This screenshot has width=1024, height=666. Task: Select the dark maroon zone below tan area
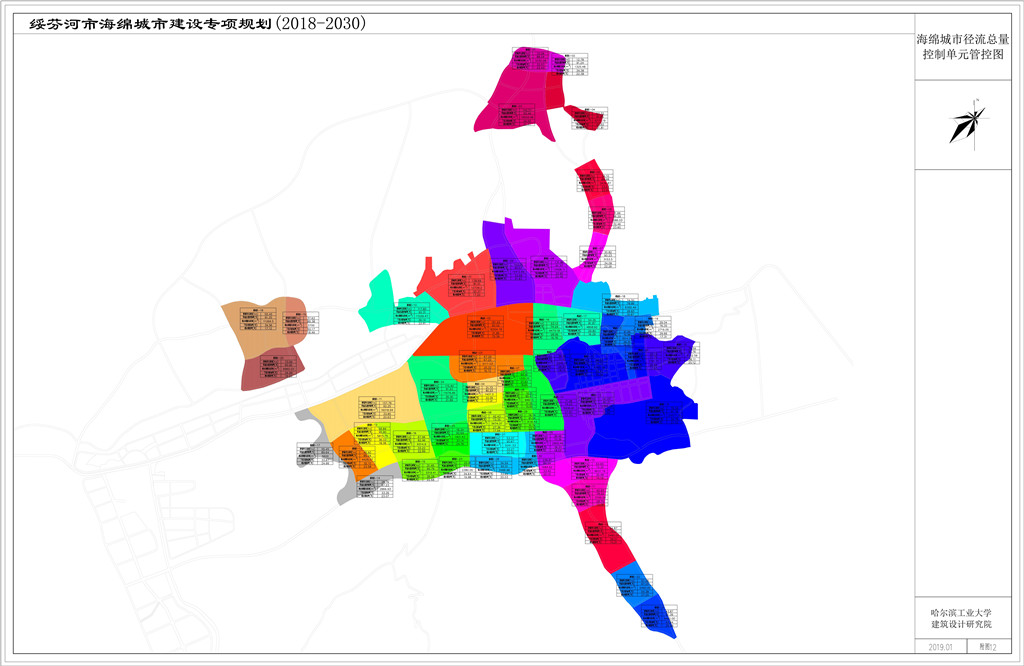pos(273,369)
